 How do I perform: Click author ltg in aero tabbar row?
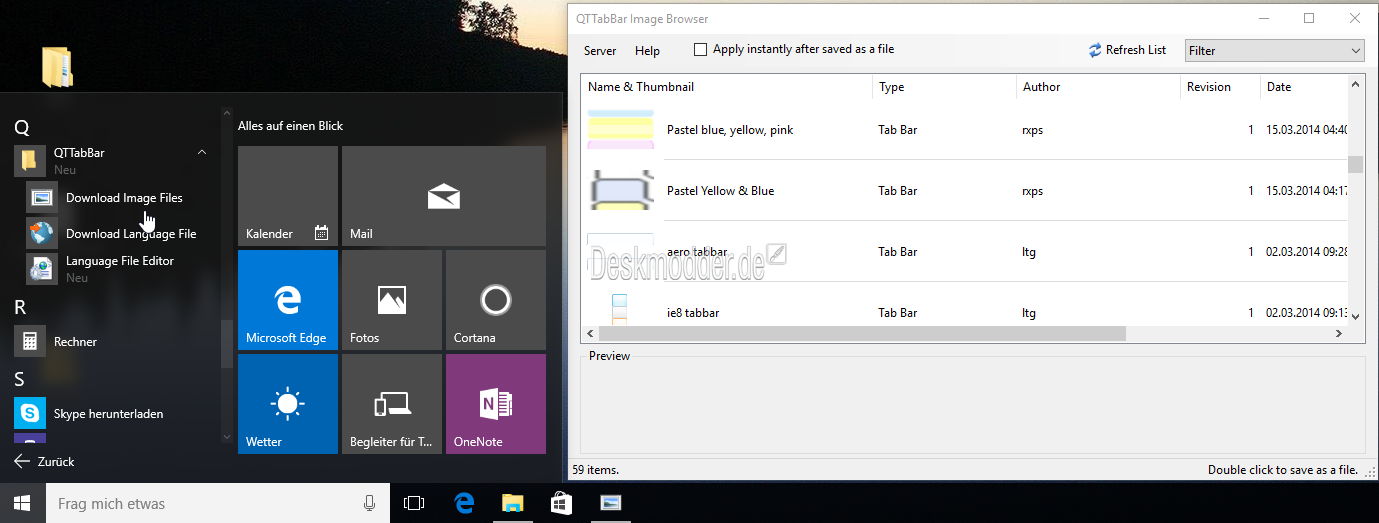(1029, 252)
